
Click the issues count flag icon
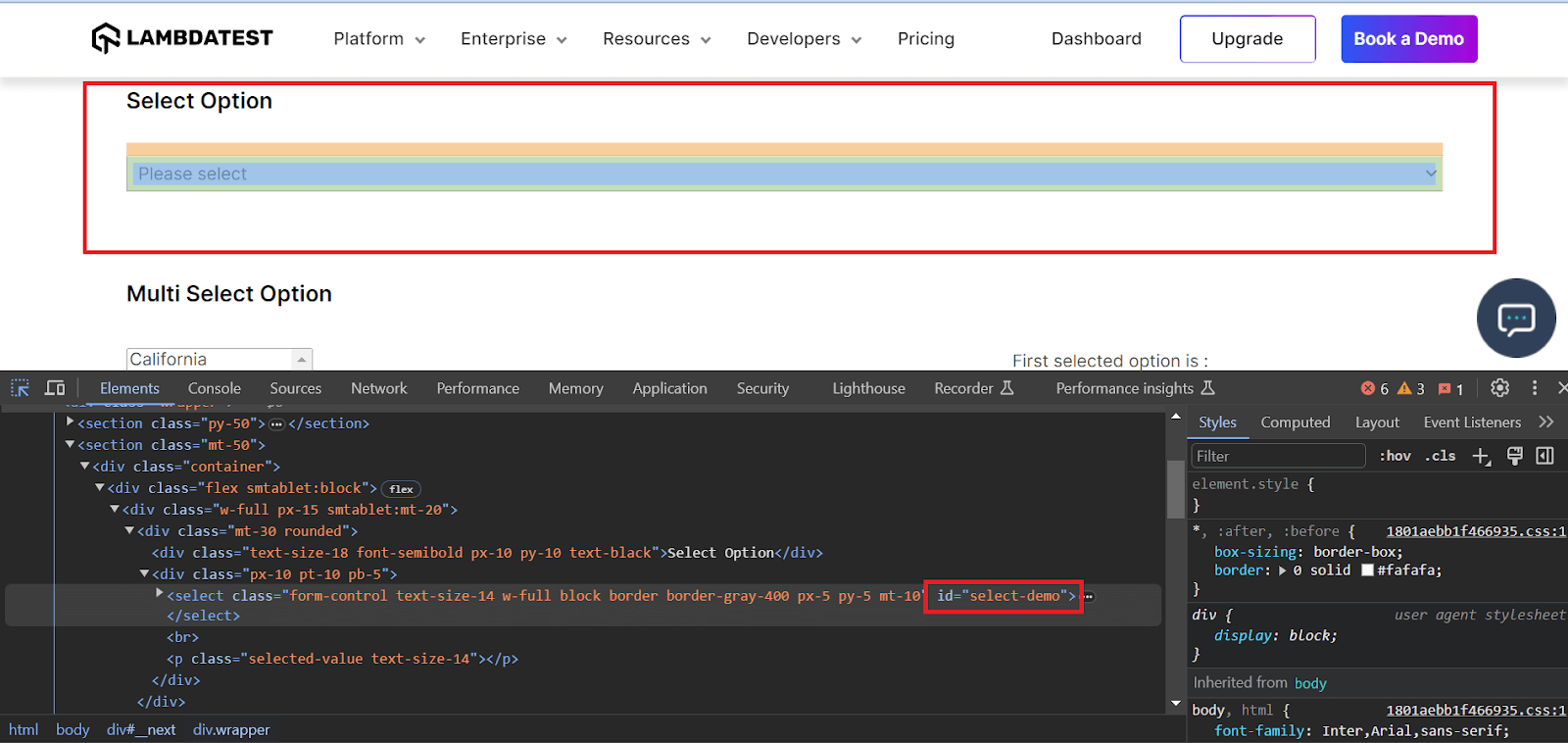point(1444,389)
